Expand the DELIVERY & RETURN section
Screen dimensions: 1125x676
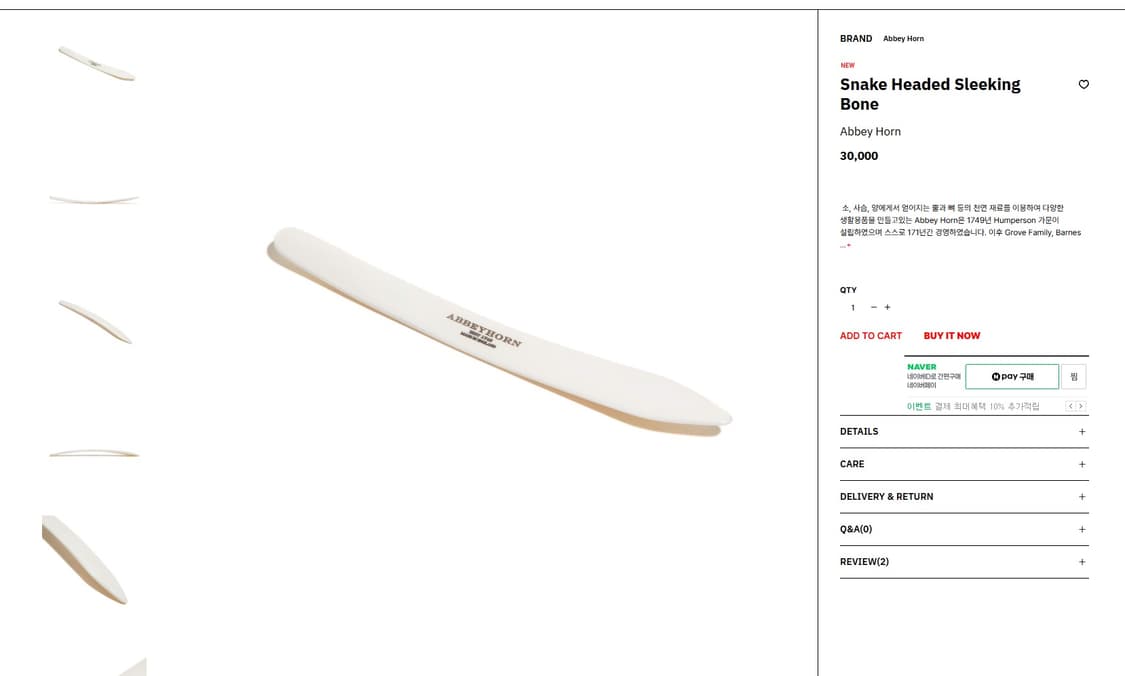[964, 497]
